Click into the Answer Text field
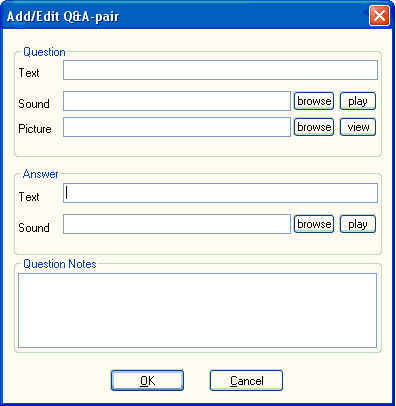Screen dimensions: 396x406 pyautogui.click(x=220, y=193)
